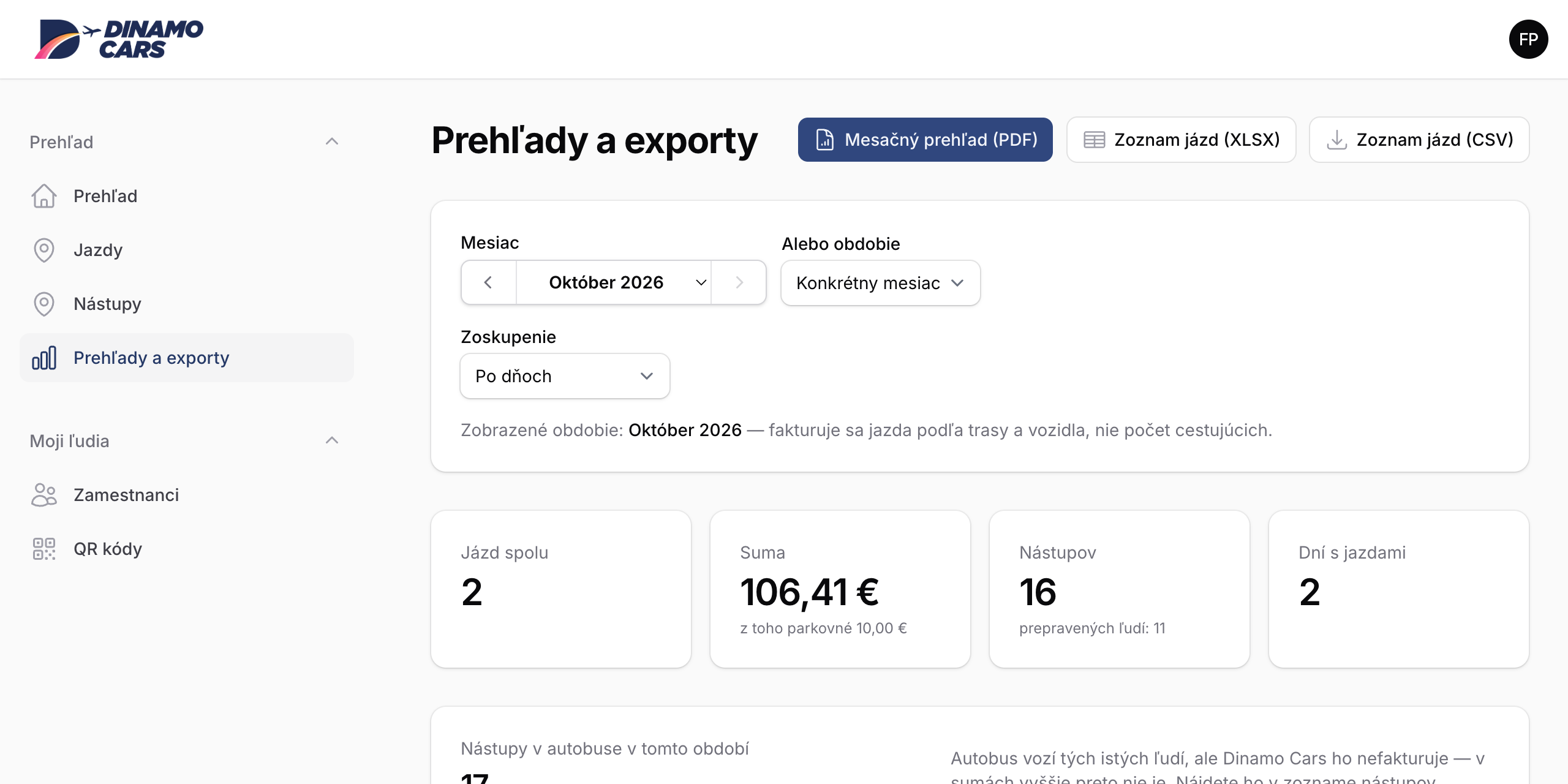Download Zoznam jázd (CSV)

coord(1419,140)
